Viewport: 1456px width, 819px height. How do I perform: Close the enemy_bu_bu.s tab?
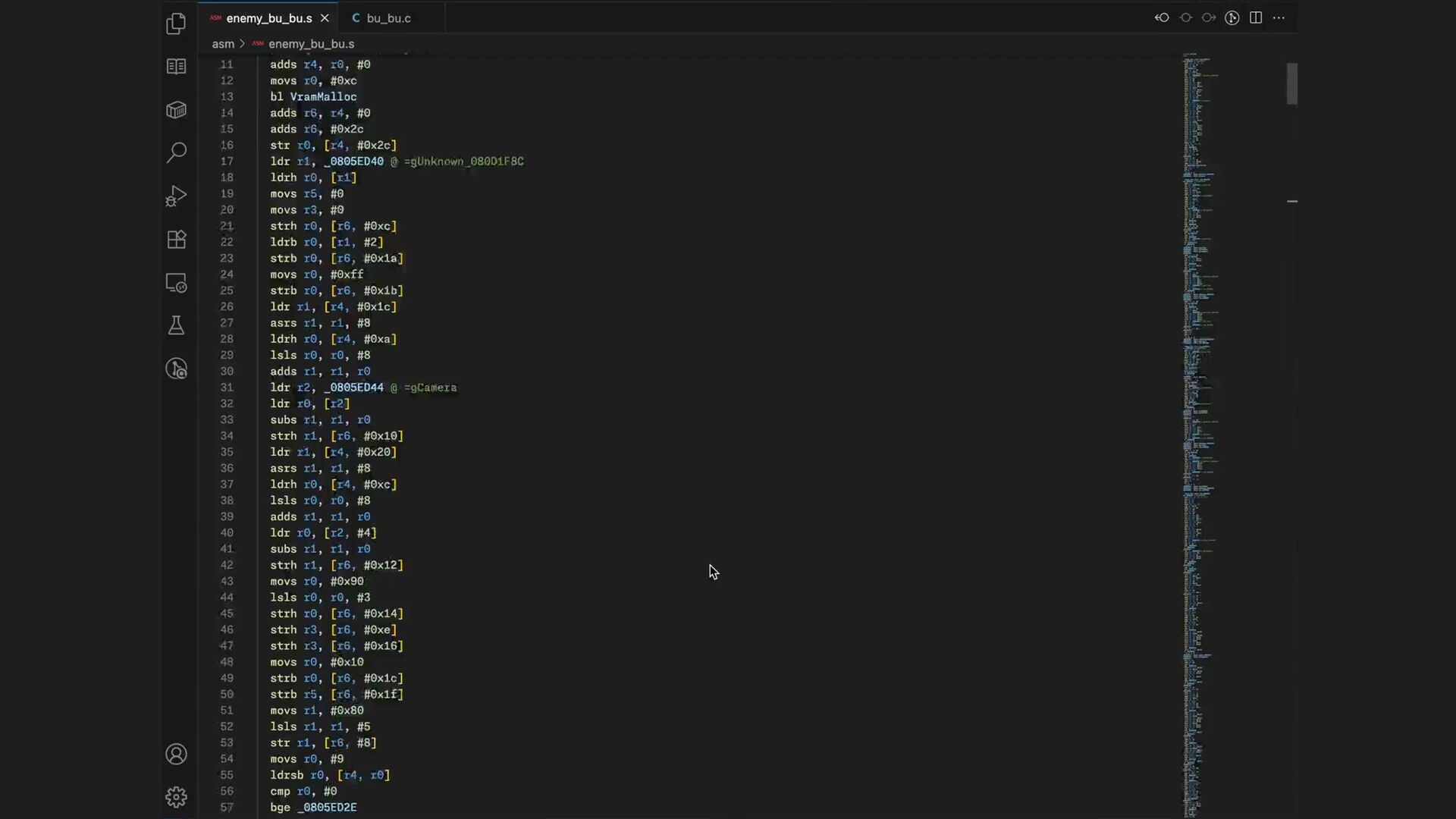pos(325,18)
